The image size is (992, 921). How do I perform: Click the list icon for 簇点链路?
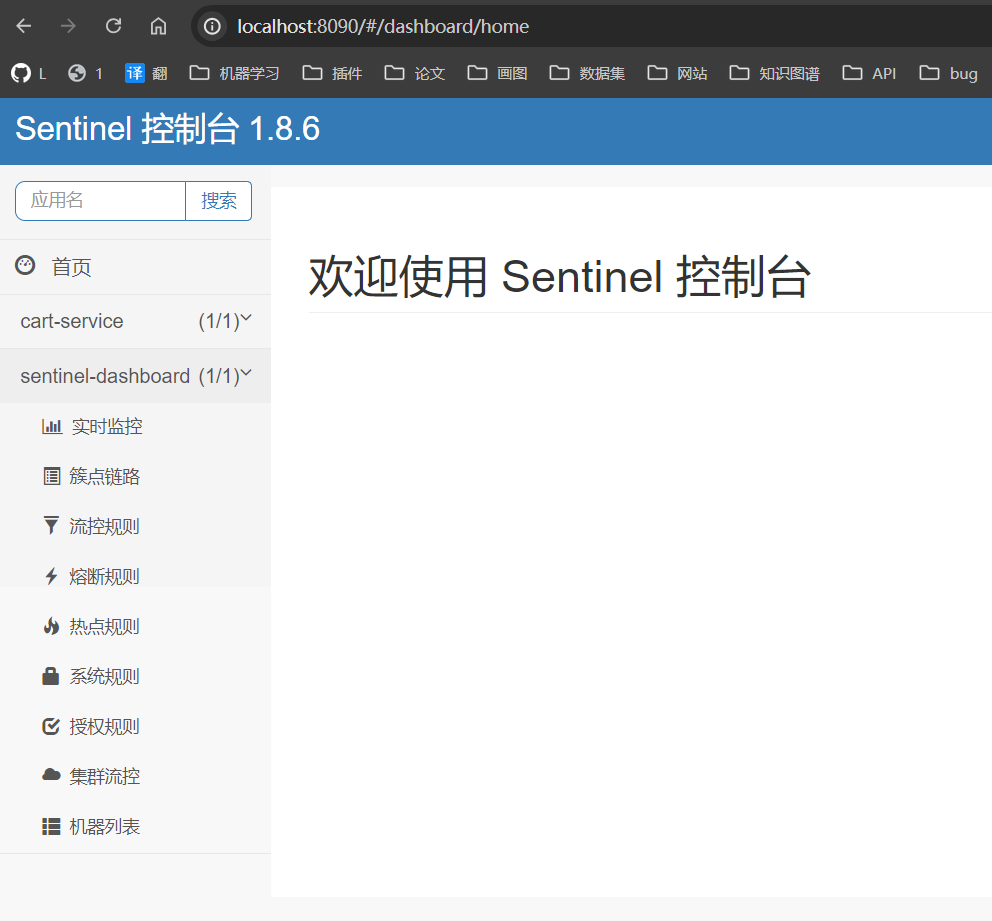[x=52, y=476]
